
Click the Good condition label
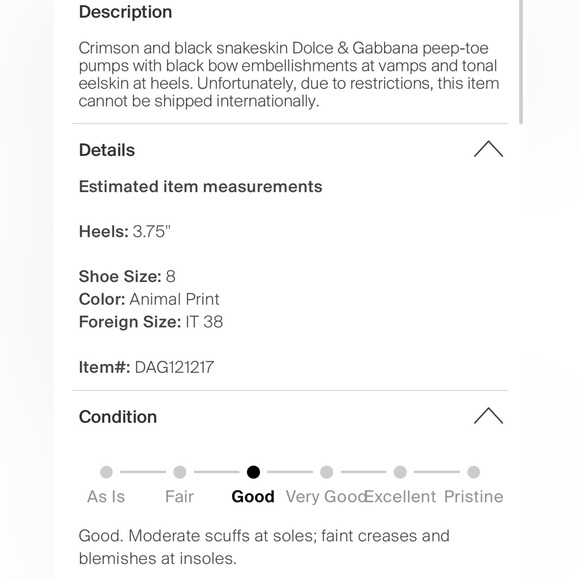tap(253, 497)
